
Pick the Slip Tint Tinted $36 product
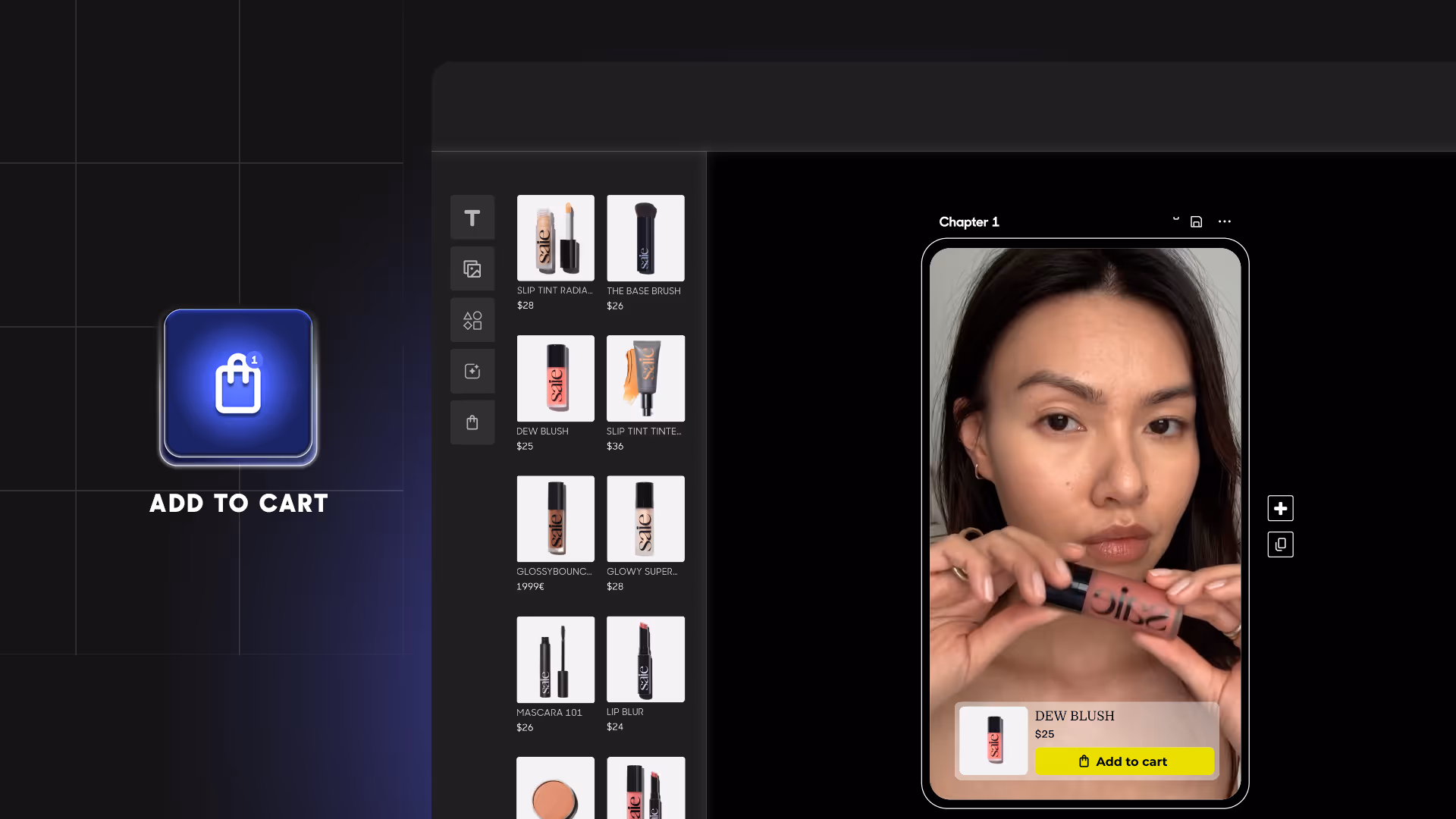pyautogui.click(x=645, y=378)
